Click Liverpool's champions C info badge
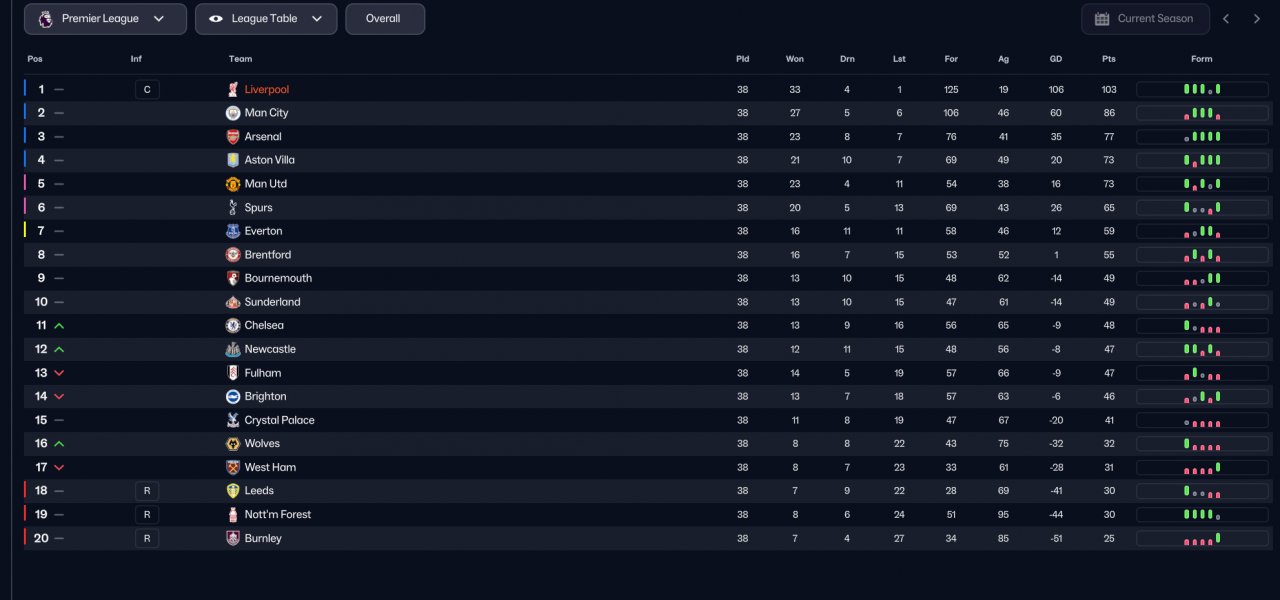 [x=147, y=90]
